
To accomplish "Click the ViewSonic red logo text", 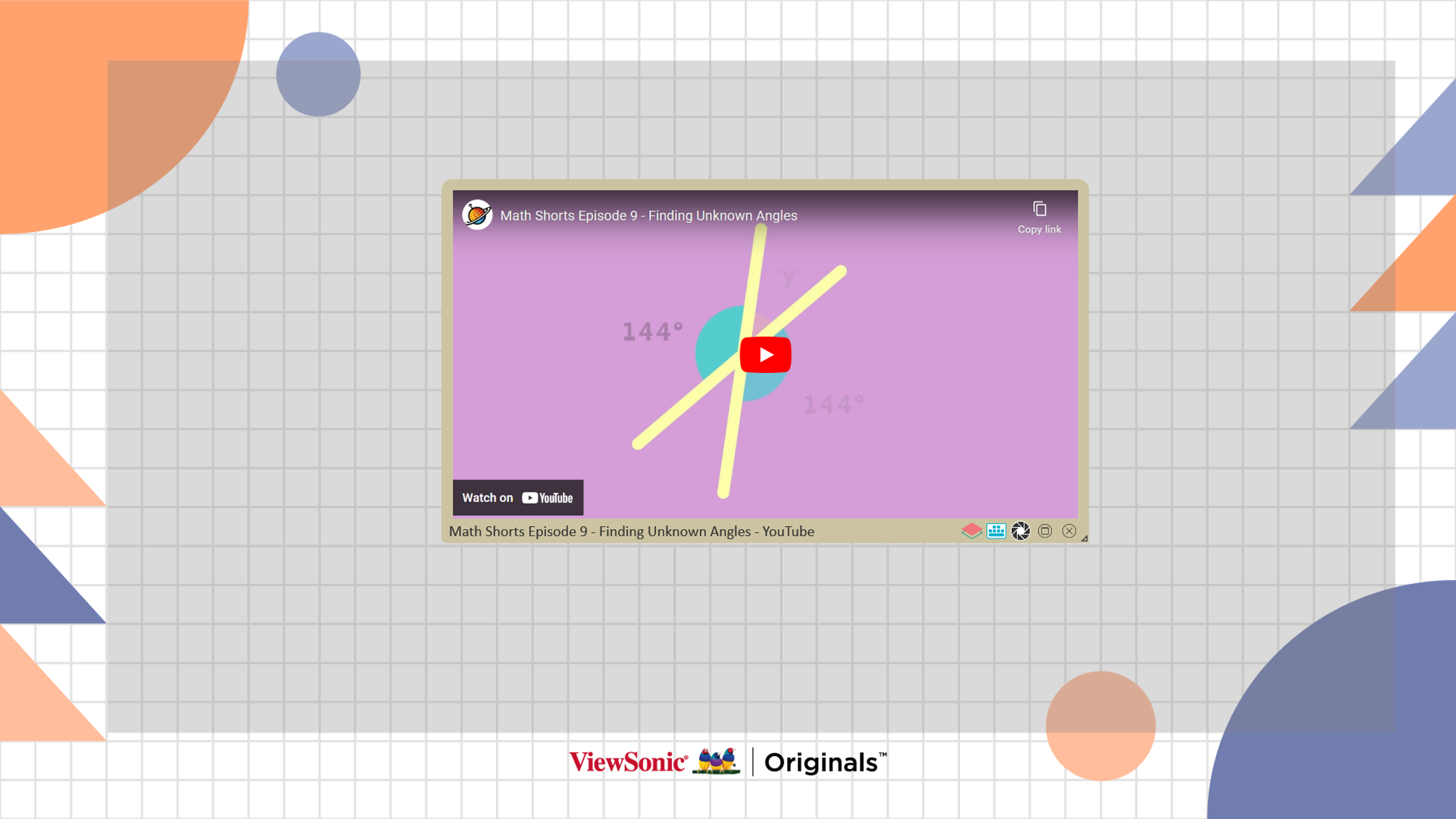I will click(628, 762).
